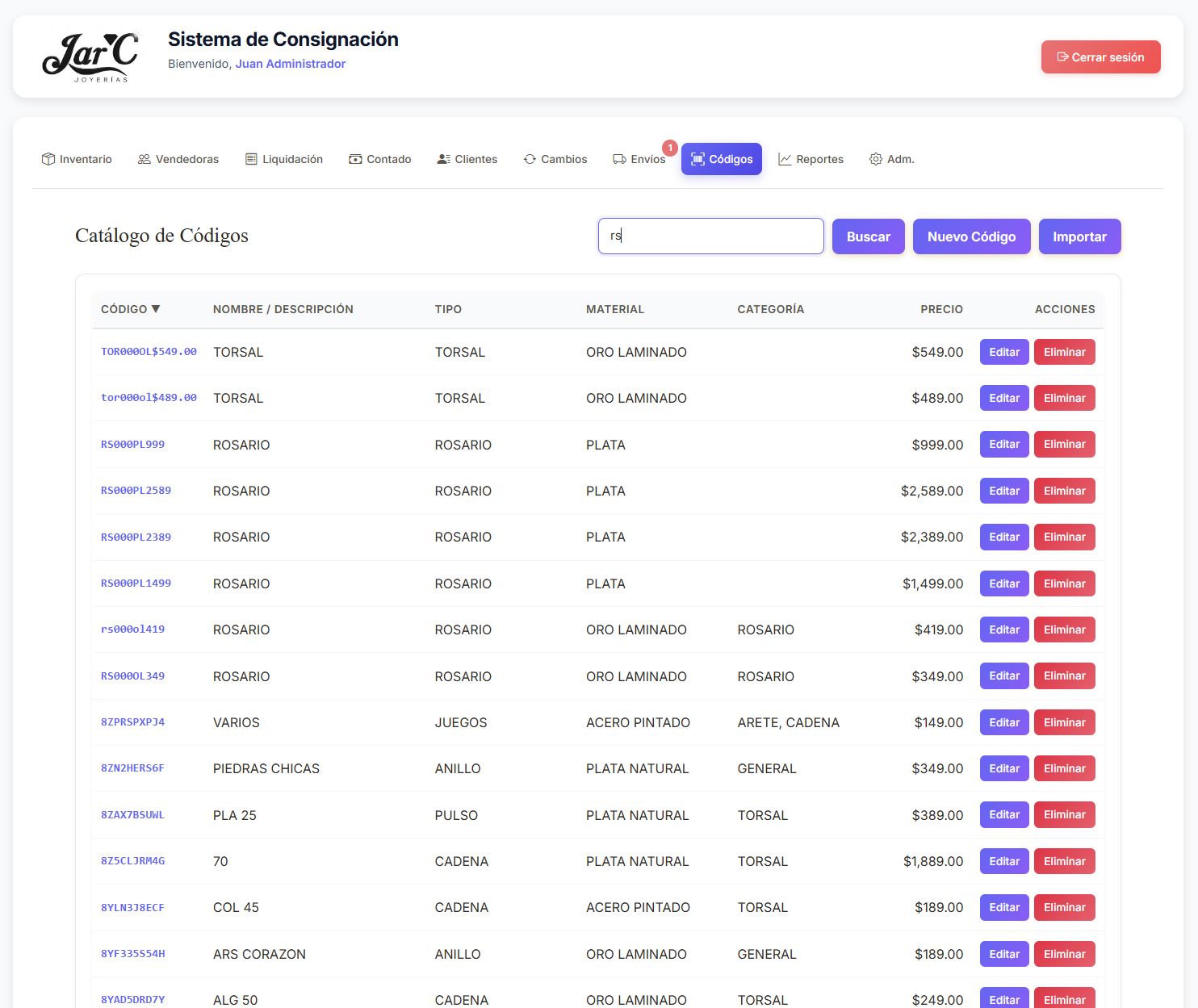
Task: Click the Catálogo de Códigos heading
Action: (x=161, y=236)
